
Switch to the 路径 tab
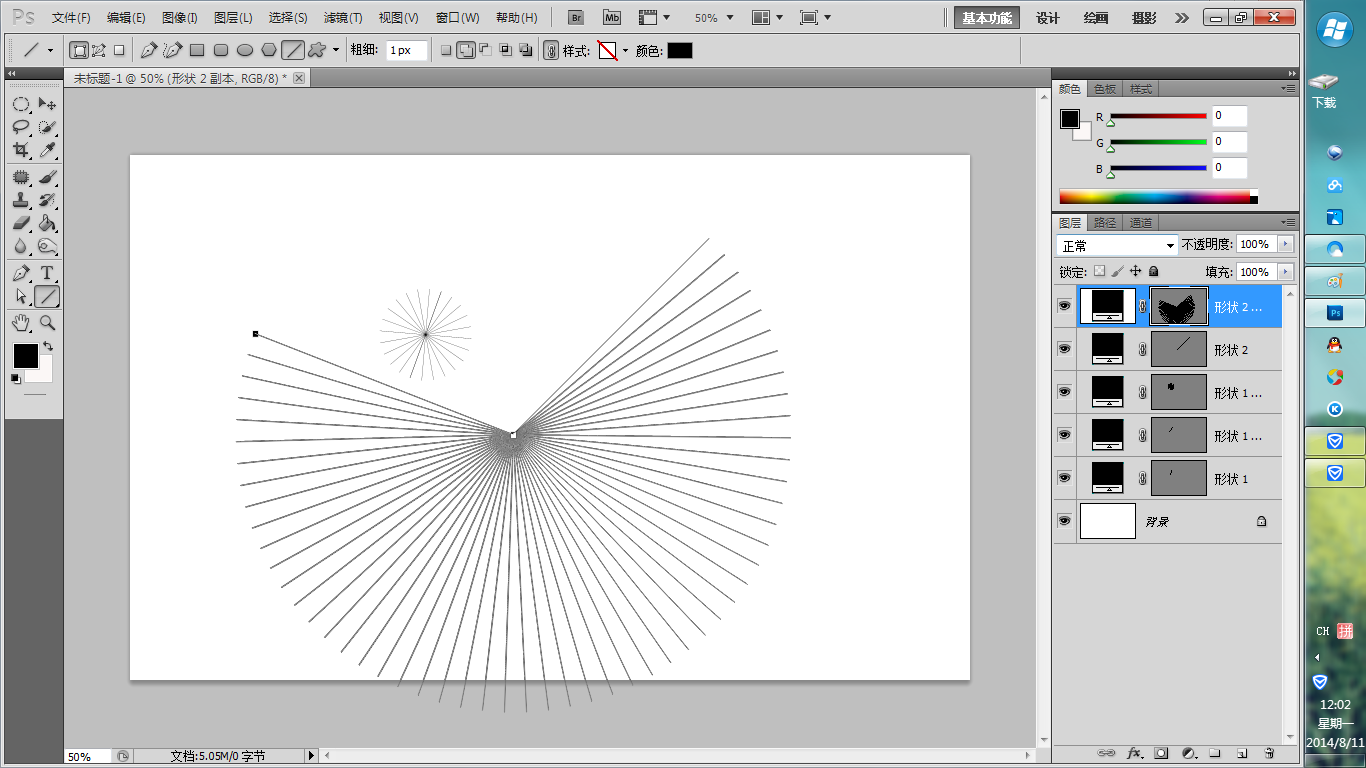(x=1104, y=223)
